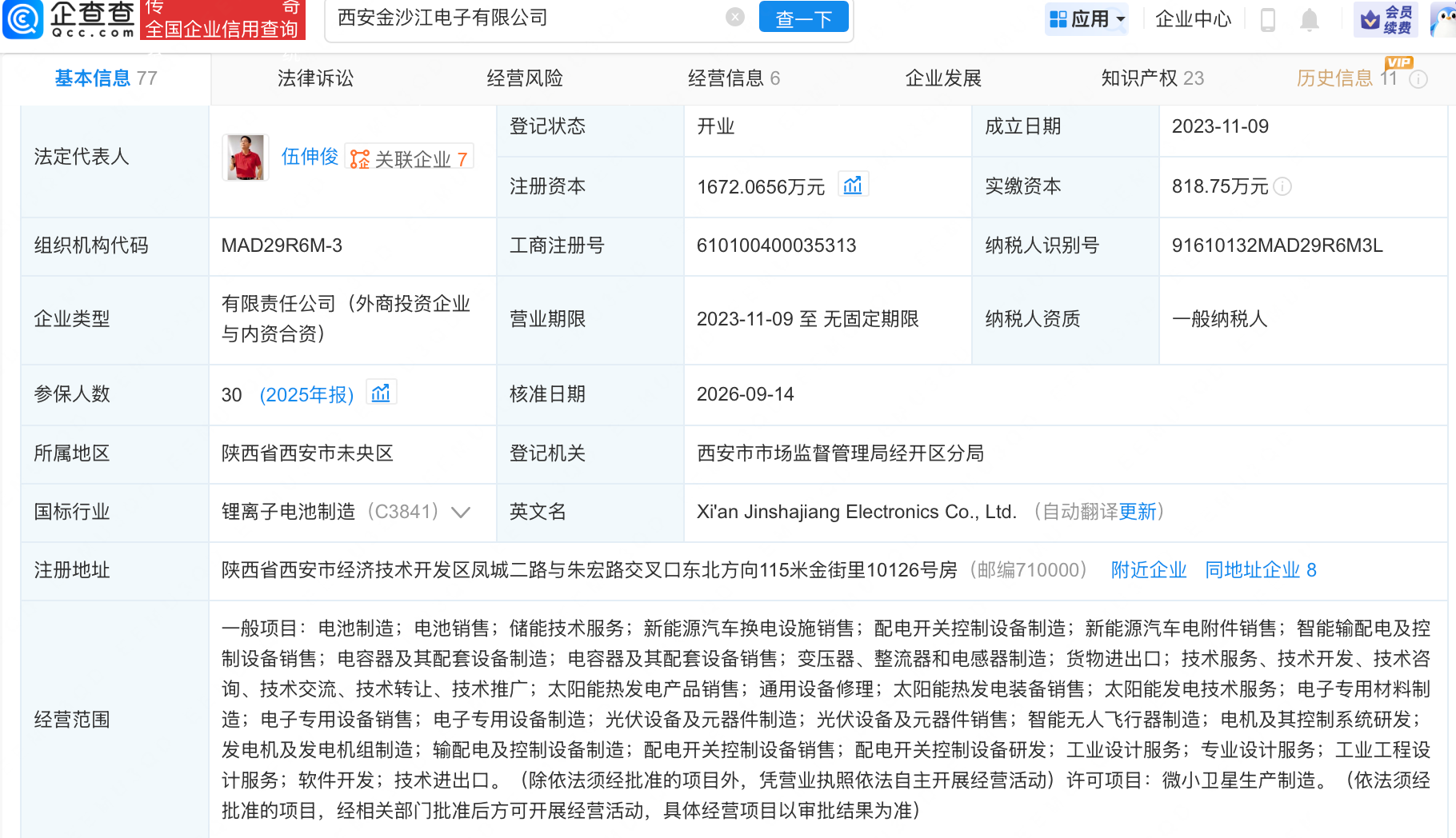Click the 会员续费 VIP badge
1456x838 pixels.
click(1386, 19)
